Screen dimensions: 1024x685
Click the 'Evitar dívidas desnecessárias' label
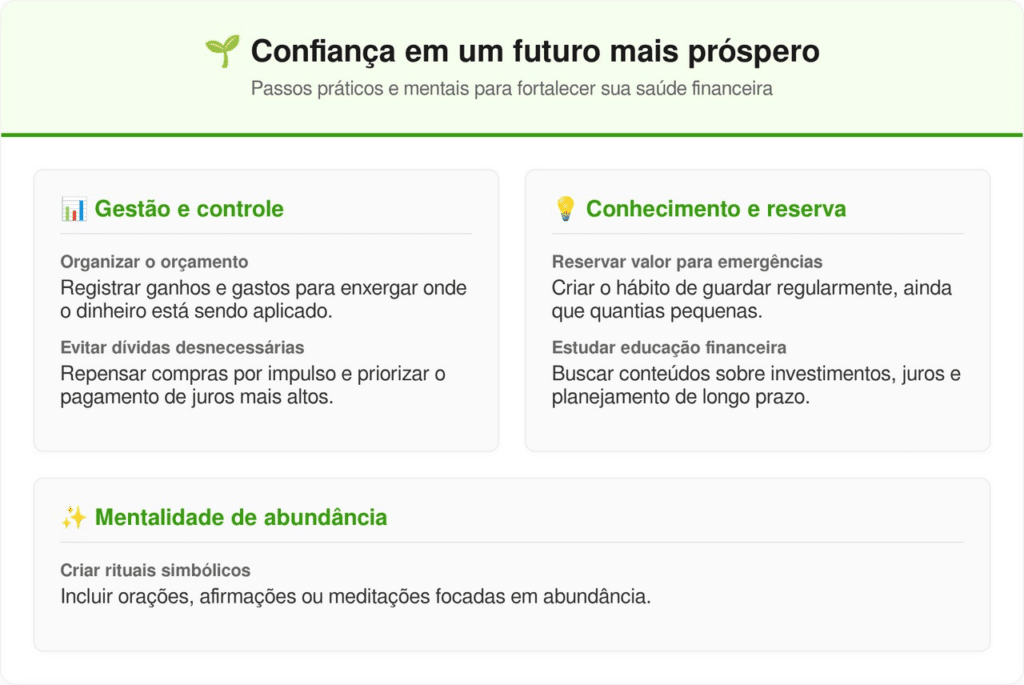pyautogui.click(x=182, y=347)
